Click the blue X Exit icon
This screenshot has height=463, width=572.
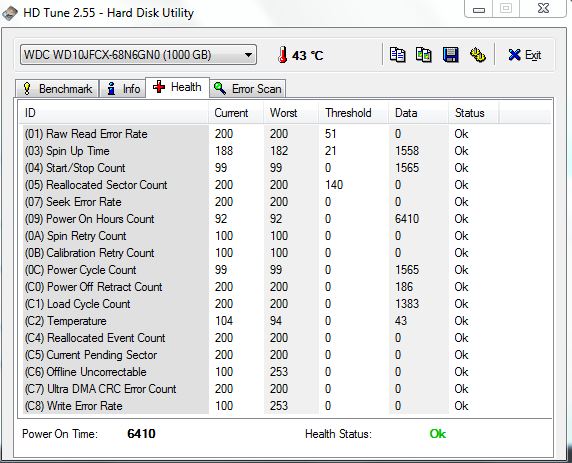pos(514,55)
